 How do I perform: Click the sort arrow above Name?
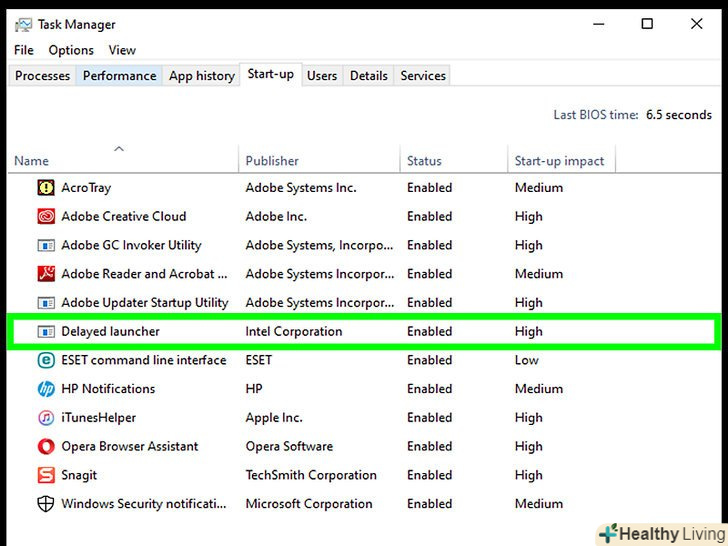(119, 149)
